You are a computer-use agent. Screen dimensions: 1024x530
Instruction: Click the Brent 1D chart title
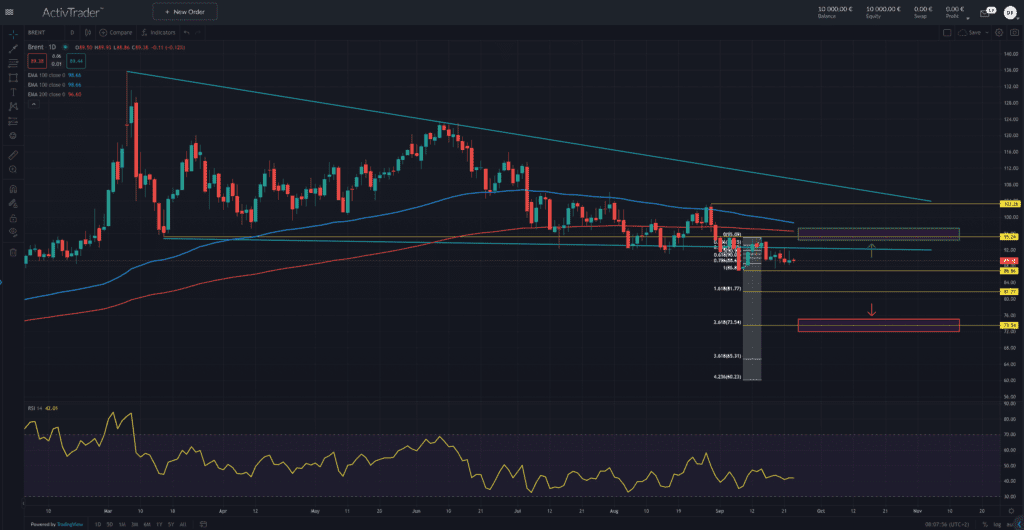41,47
